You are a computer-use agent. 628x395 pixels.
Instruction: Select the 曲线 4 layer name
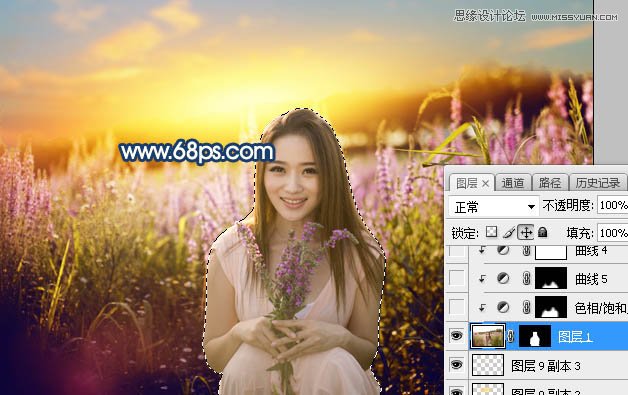tap(591, 252)
